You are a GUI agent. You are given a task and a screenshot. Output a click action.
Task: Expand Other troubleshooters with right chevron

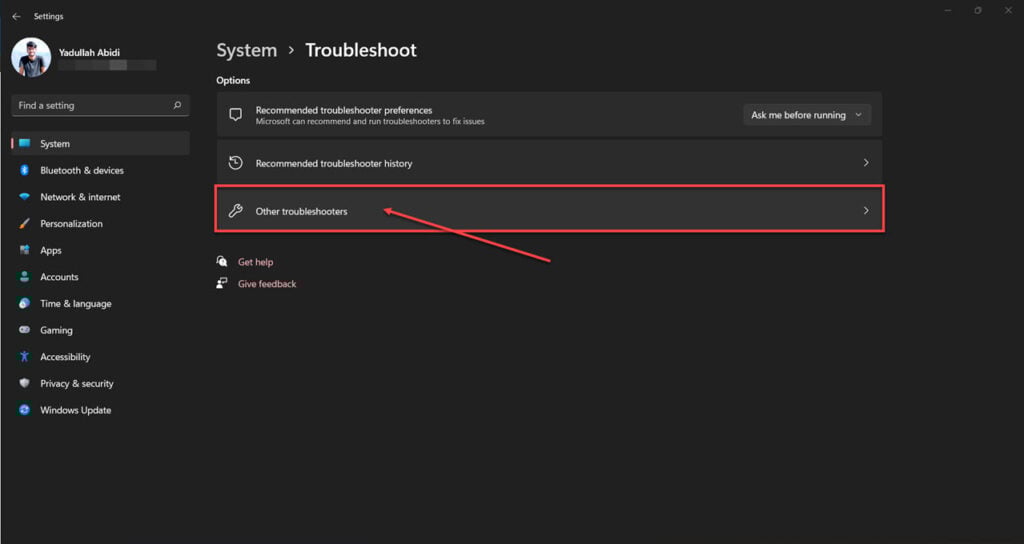tap(865, 211)
